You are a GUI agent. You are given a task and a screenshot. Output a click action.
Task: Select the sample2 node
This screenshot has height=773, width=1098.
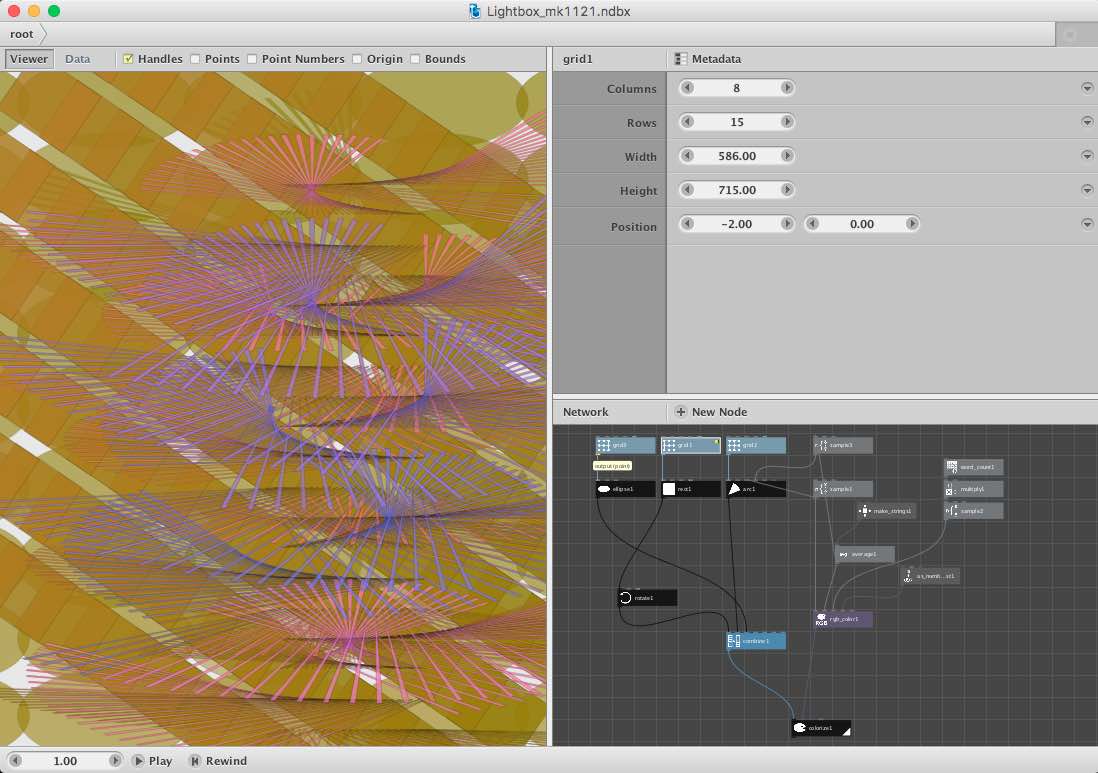point(973,511)
